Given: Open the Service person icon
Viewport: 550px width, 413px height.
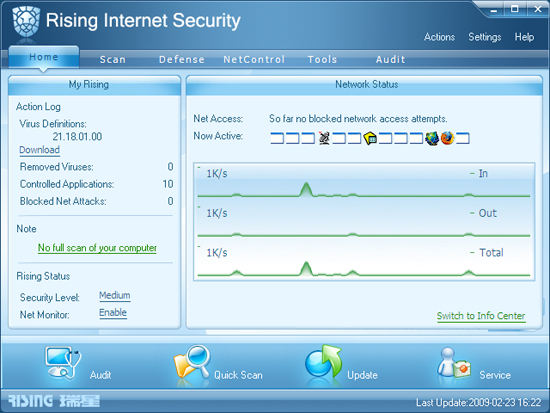Looking at the screenshot, I should click(454, 363).
